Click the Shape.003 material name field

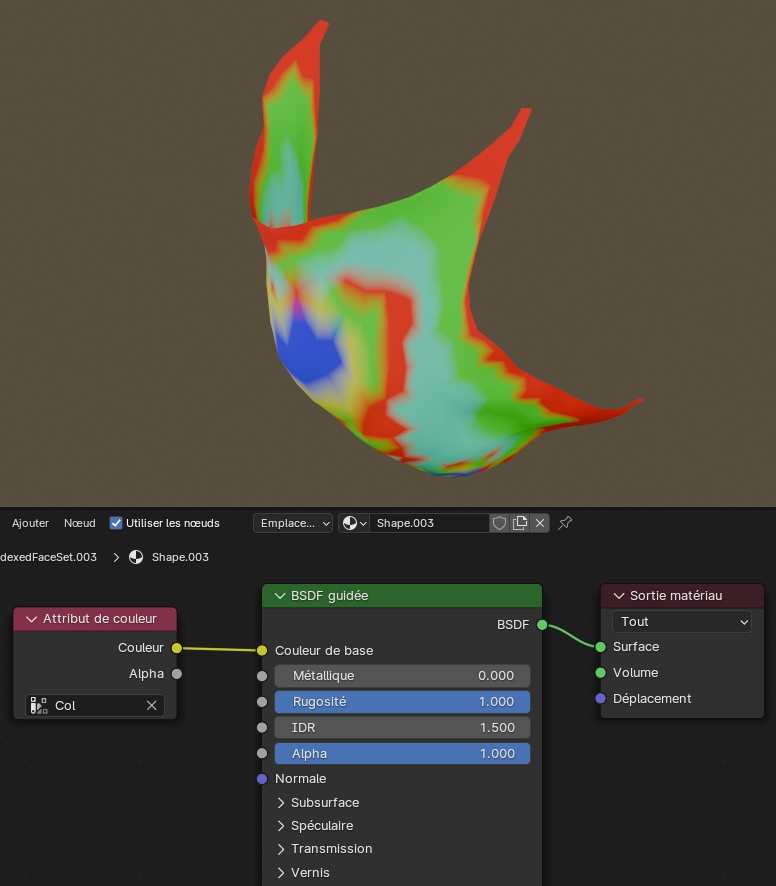tap(430, 523)
